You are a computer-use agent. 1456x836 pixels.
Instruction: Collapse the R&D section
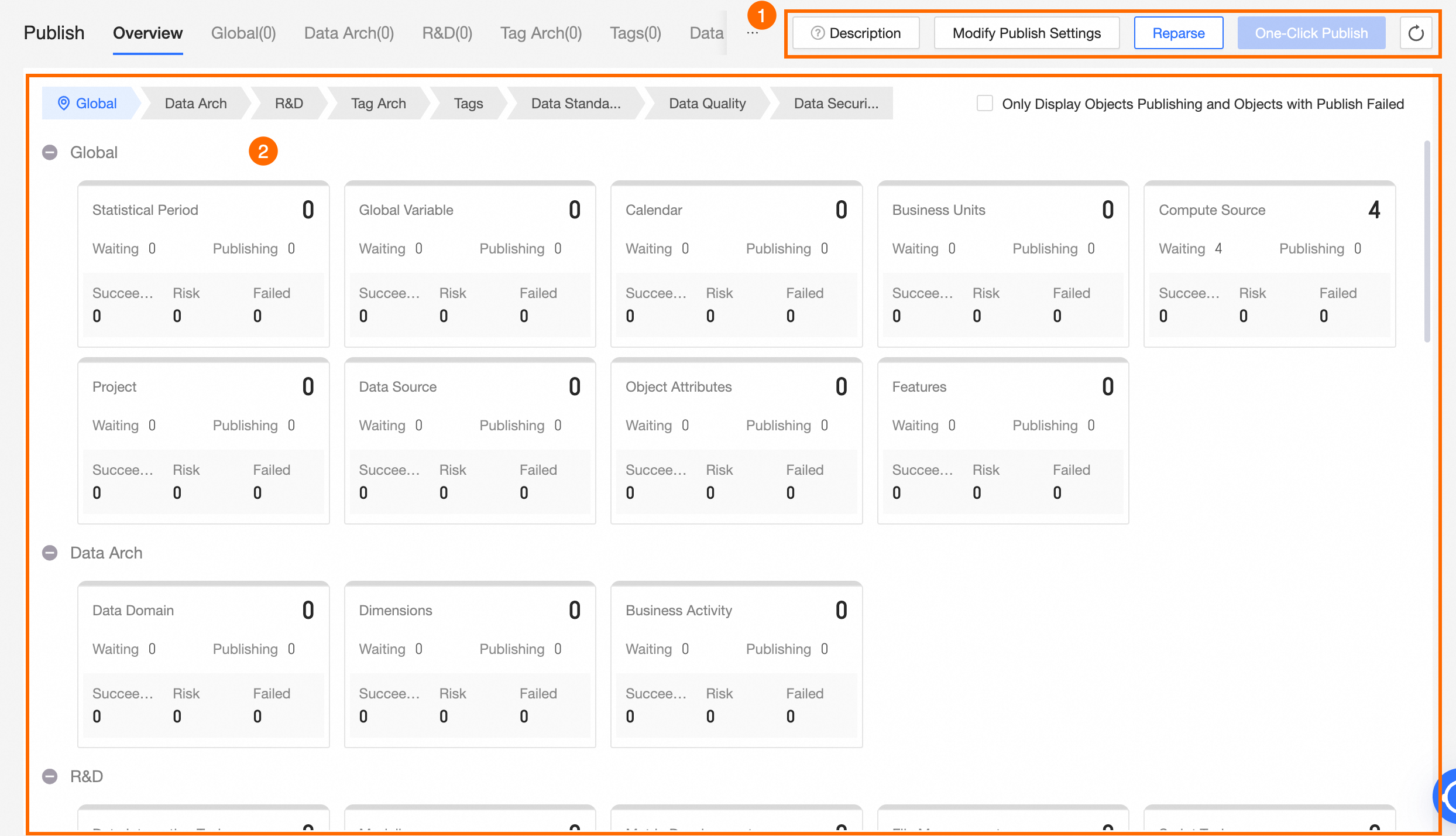pos(50,777)
